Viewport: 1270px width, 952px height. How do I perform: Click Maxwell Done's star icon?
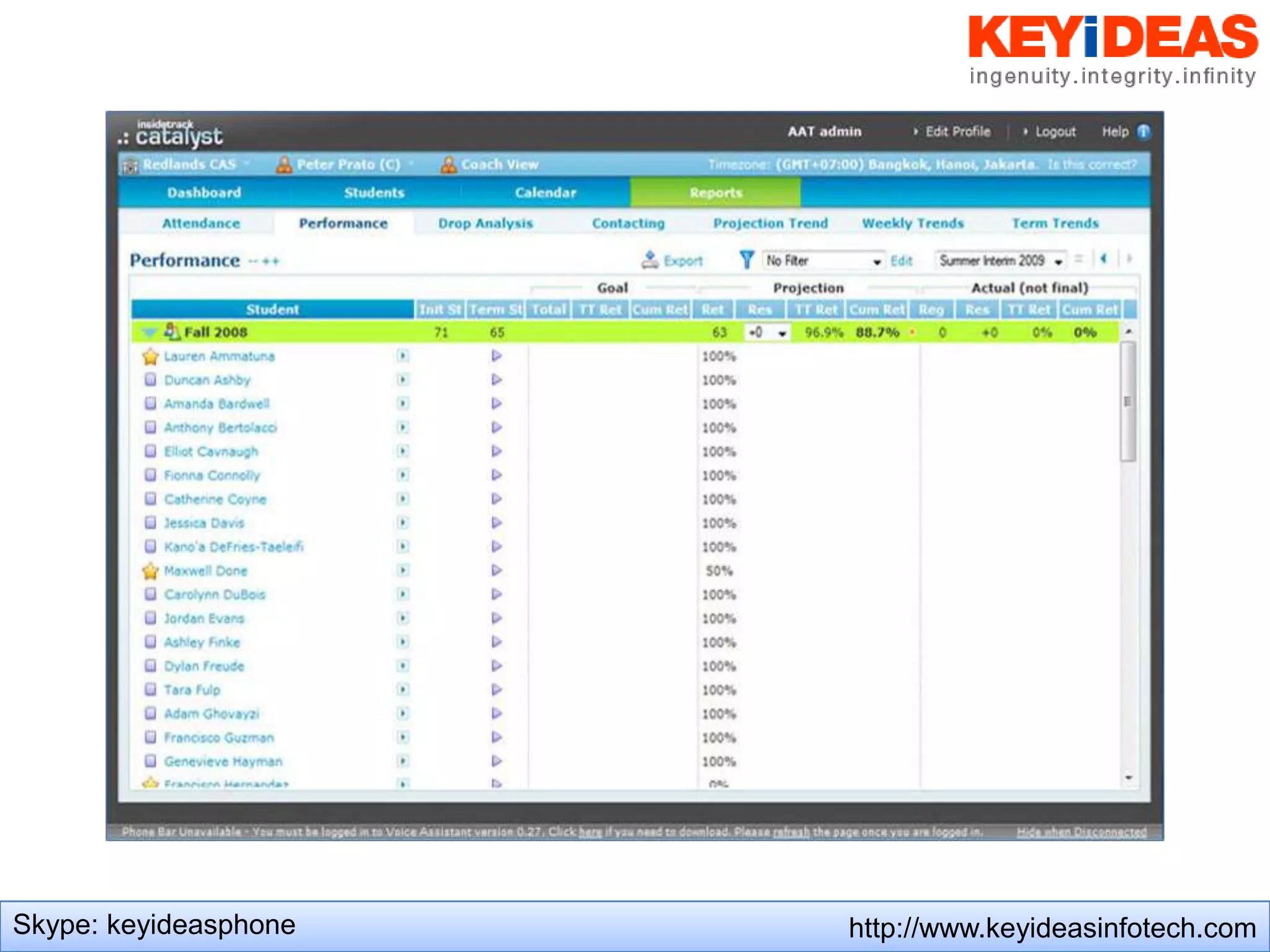pyautogui.click(x=150, y=571)
